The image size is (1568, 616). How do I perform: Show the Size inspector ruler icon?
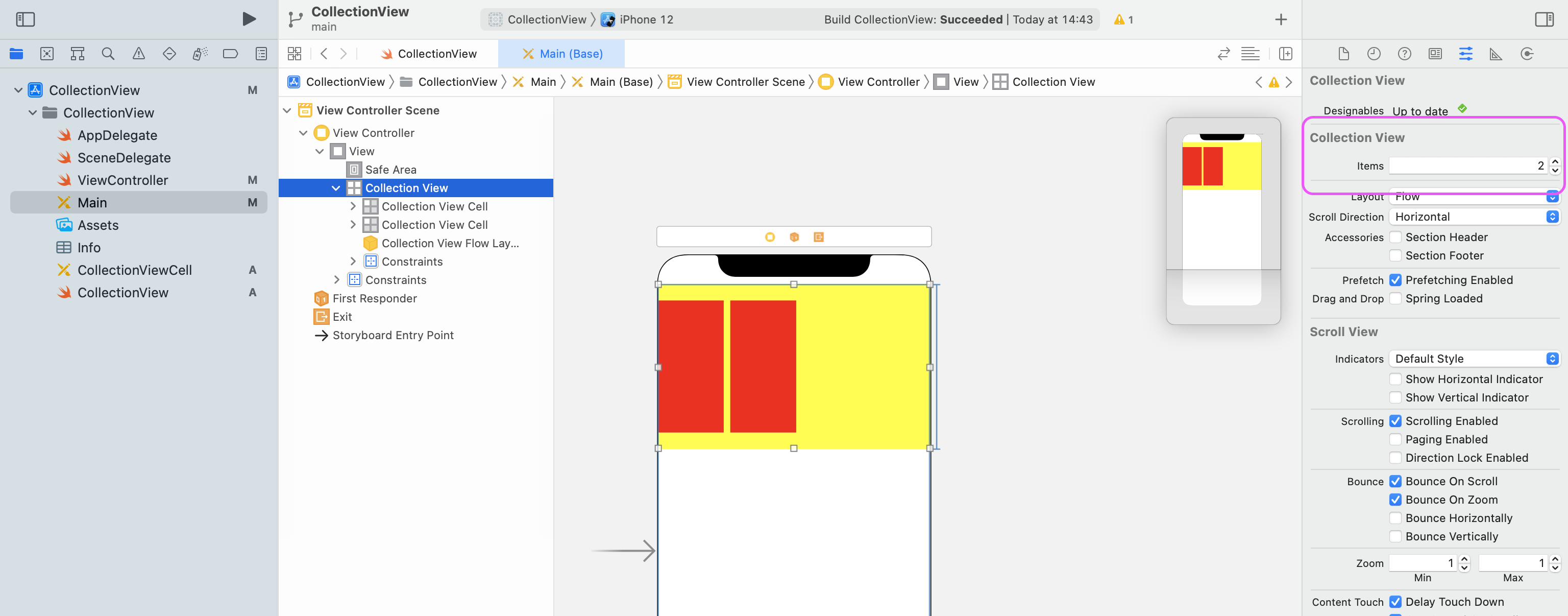click(x=1496, y=54)
